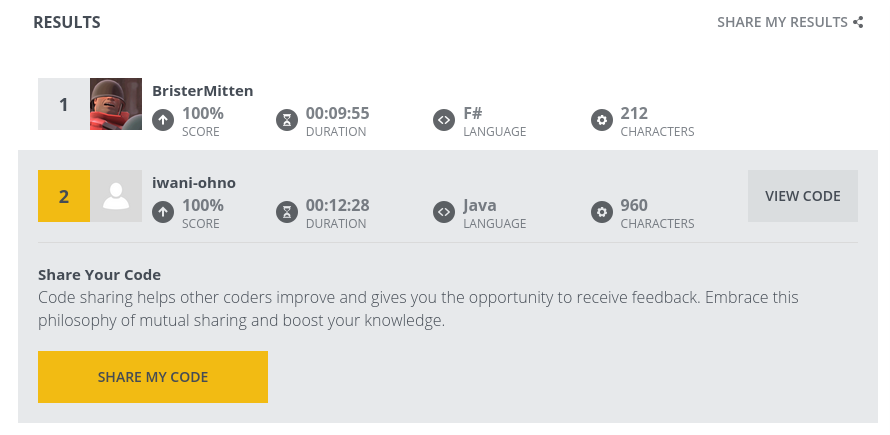This screenshot has height=435, width=890.
Task: Click the Results heading
Action: 67,22
